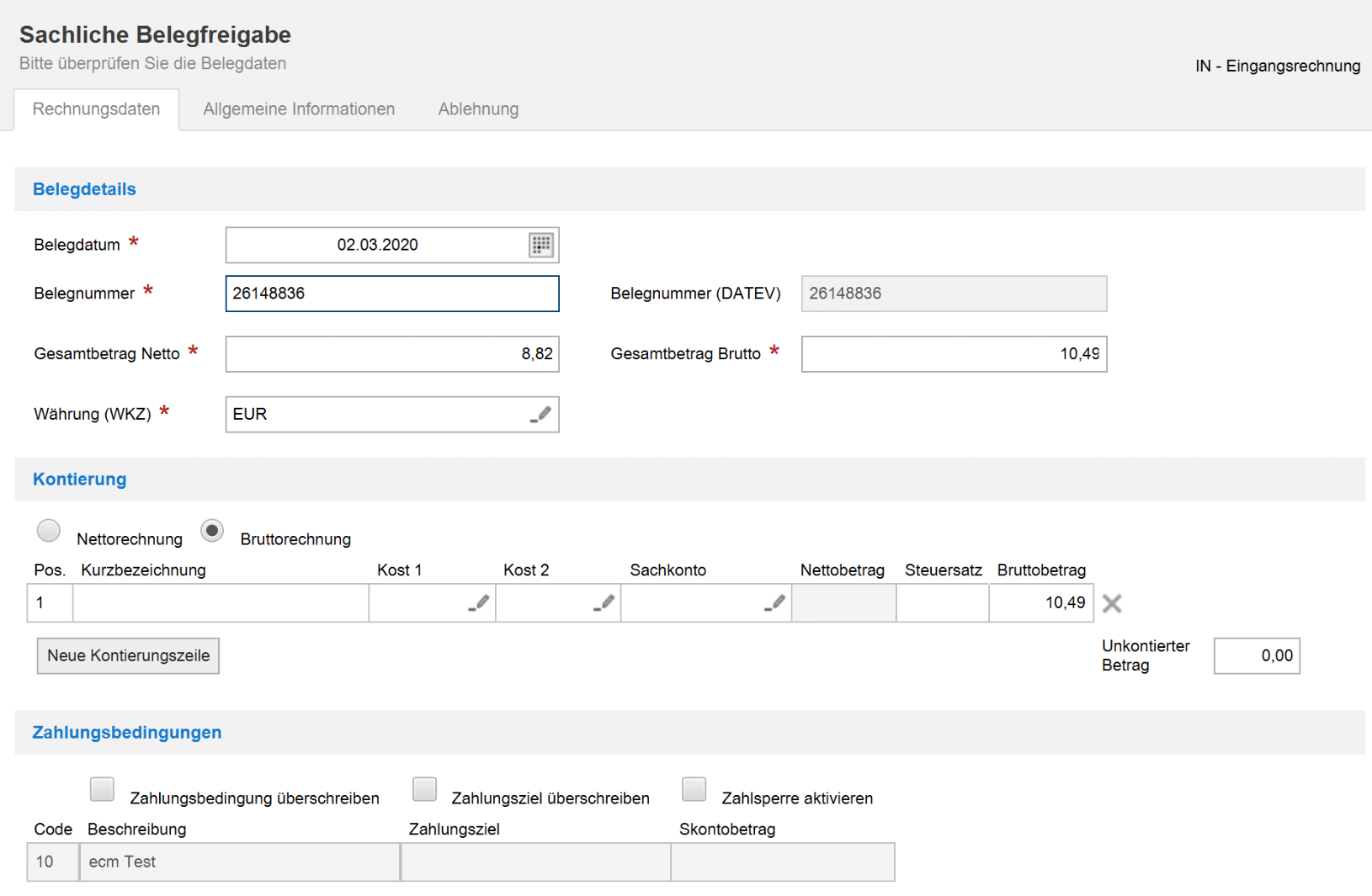Click the Steuersatz field in row 1
This screenshot has height=896, width=1372.
pos(942,603)
